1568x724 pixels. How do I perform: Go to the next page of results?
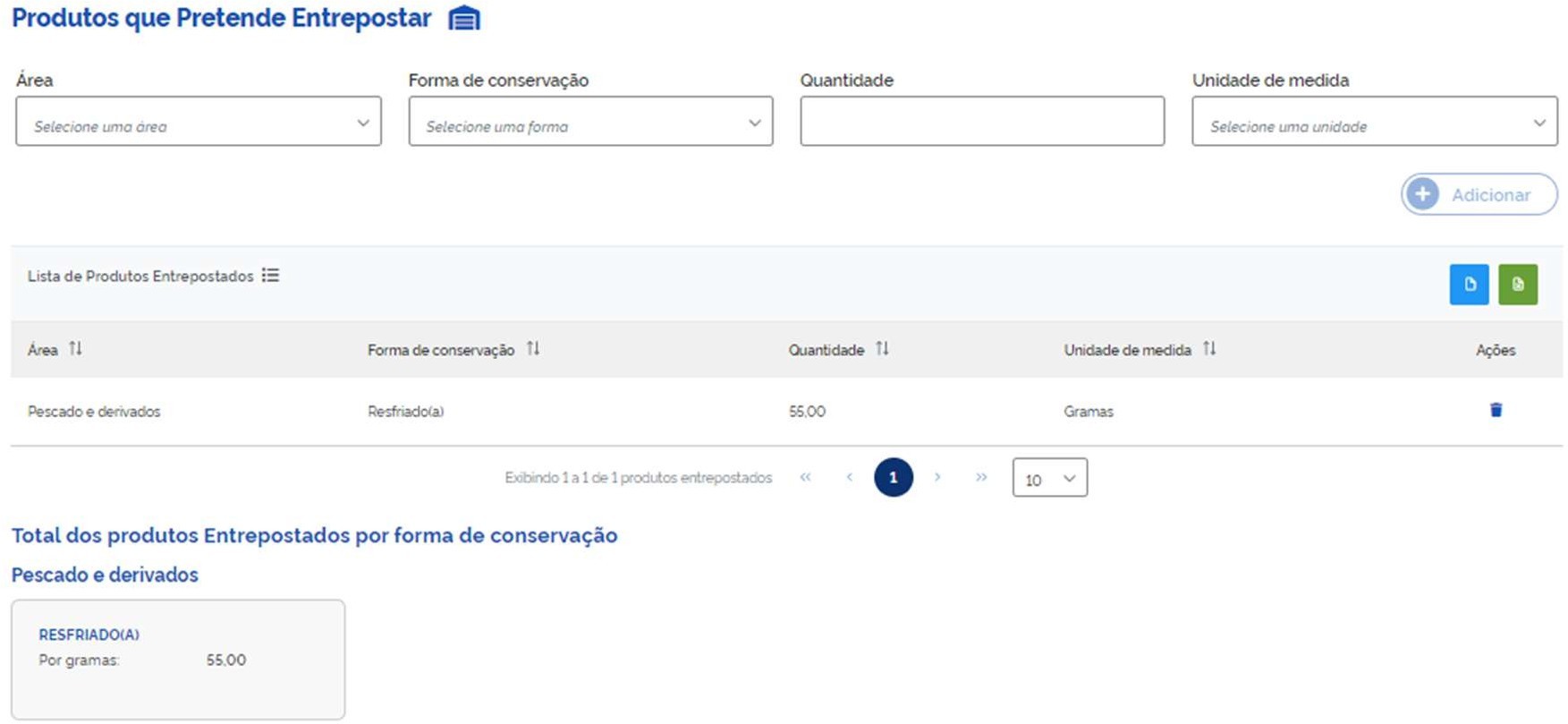click(x=937, y=478)
